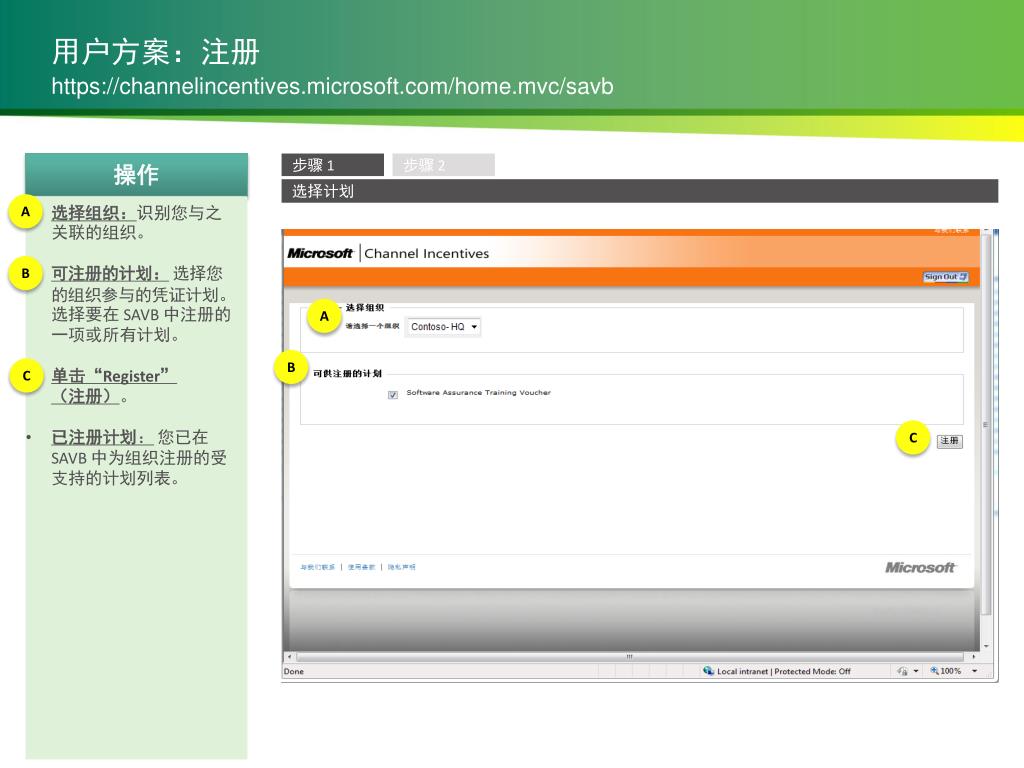Click yellow marker B beside 可供注册的计划 heading
1024x768 pixels.
pos(291,368)
